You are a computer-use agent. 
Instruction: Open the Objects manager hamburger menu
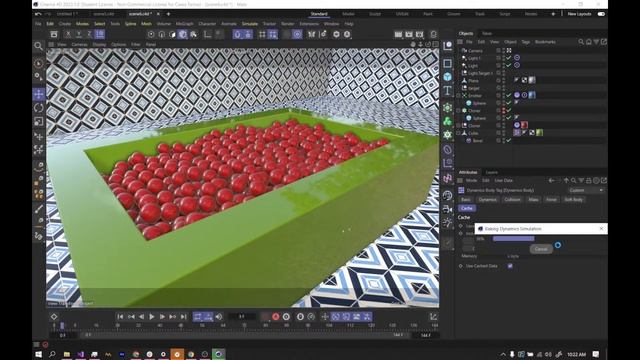(460, 42)
